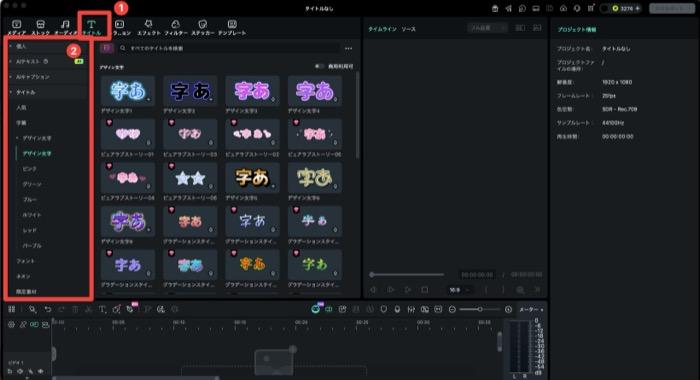700x380 pixels.
Task: Select the デザイン文字1 blue glow thumbnail
Action: [128, 91]
